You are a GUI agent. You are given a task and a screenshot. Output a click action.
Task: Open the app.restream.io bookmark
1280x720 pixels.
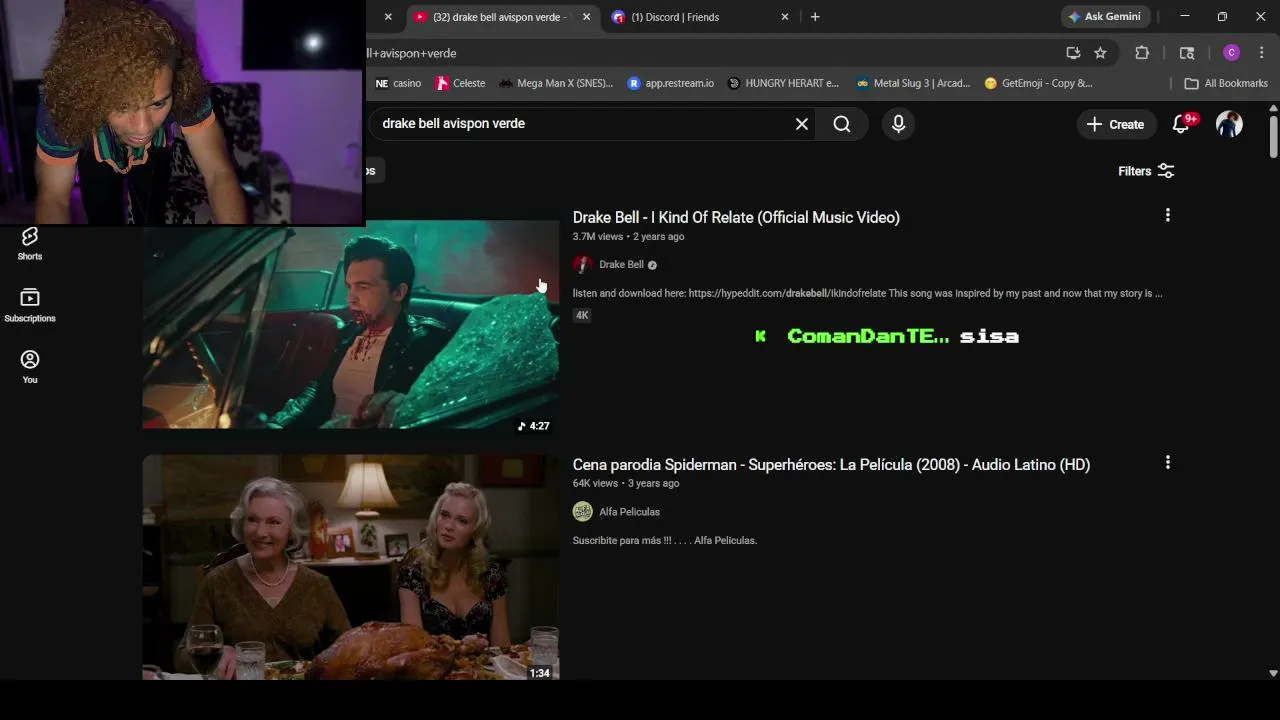pyautogui.click(x=670, y=83)
